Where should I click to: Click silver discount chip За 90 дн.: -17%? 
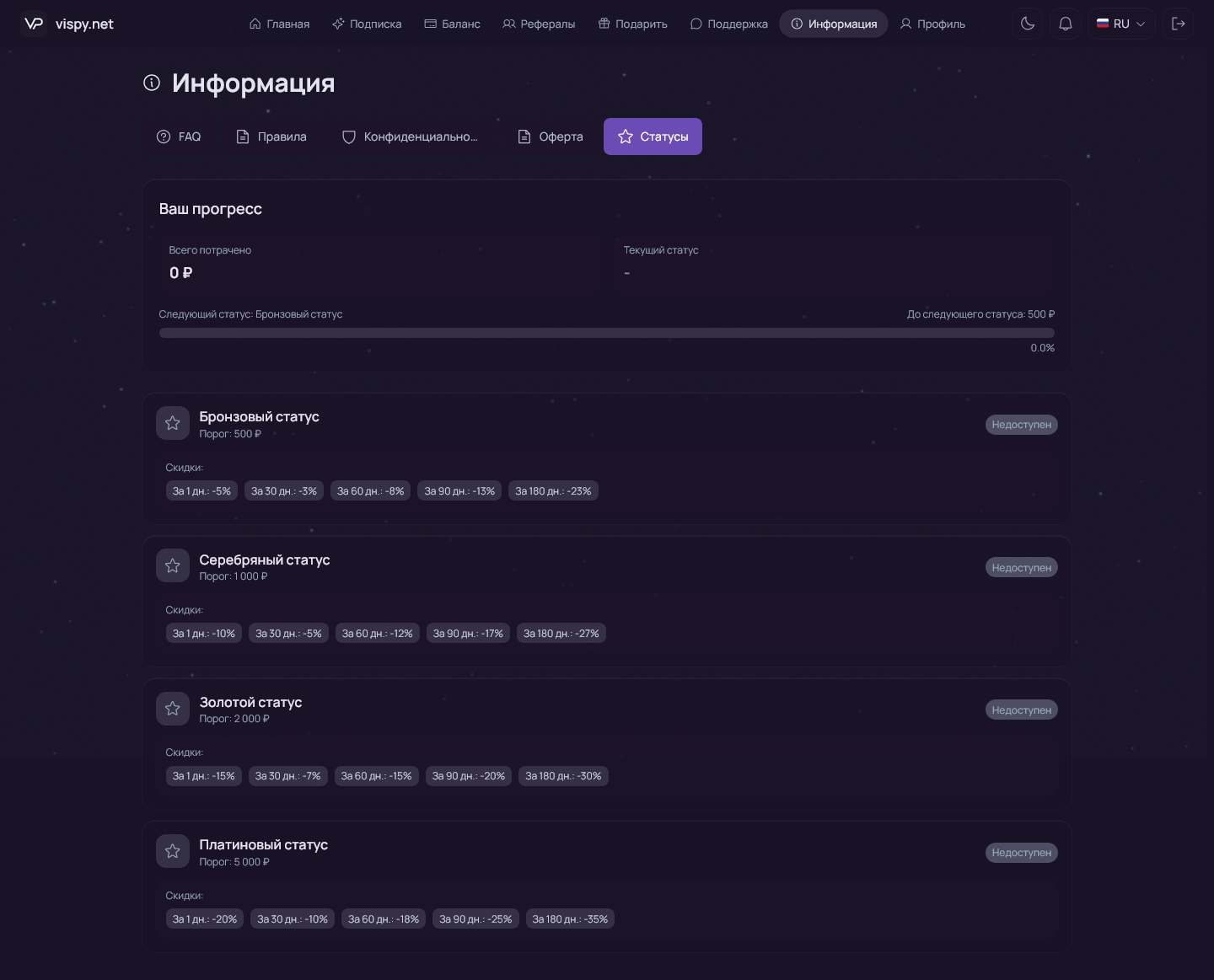pos(468,634)
